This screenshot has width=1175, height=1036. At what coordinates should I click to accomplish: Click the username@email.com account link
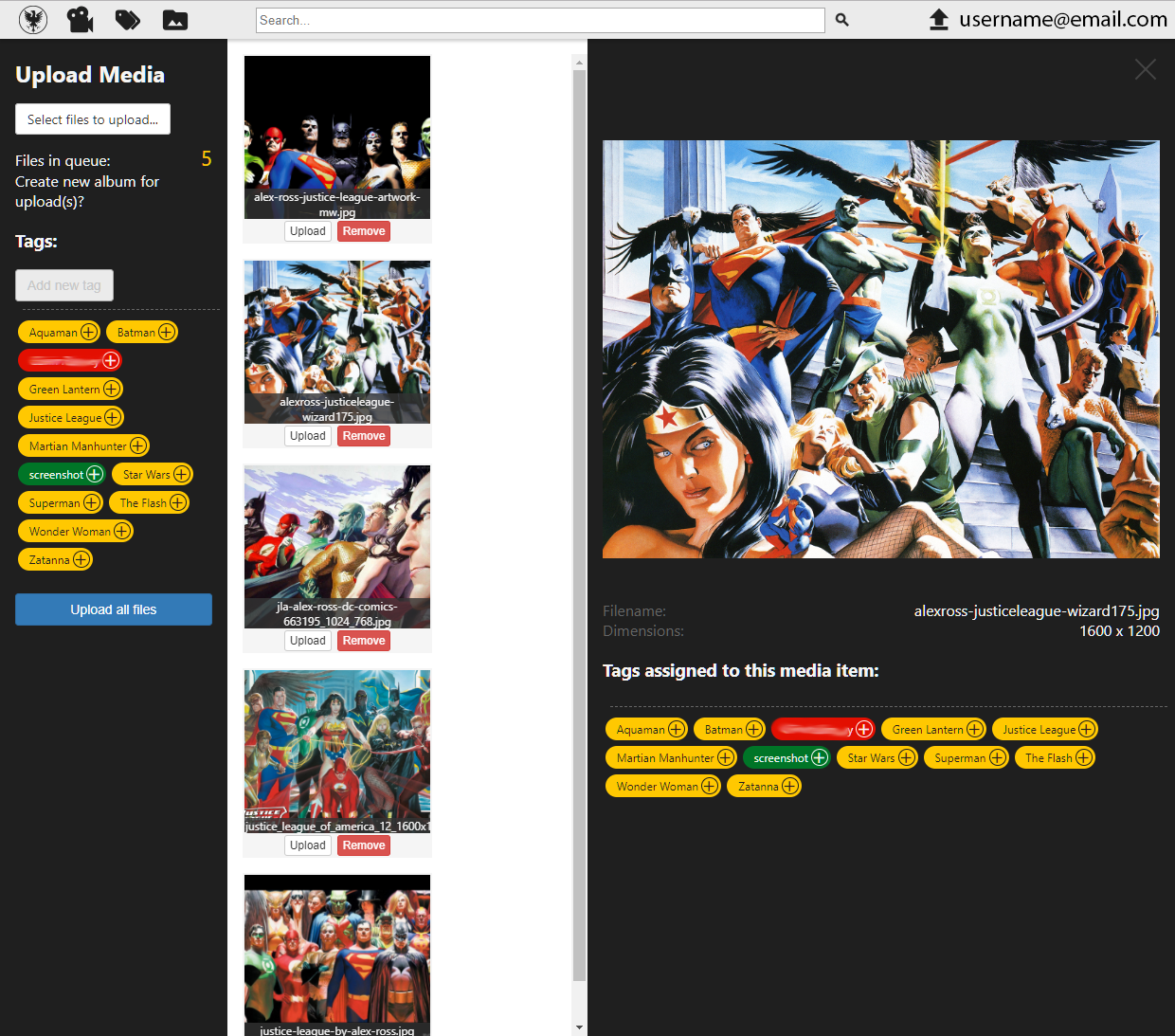pos(1063,19)
